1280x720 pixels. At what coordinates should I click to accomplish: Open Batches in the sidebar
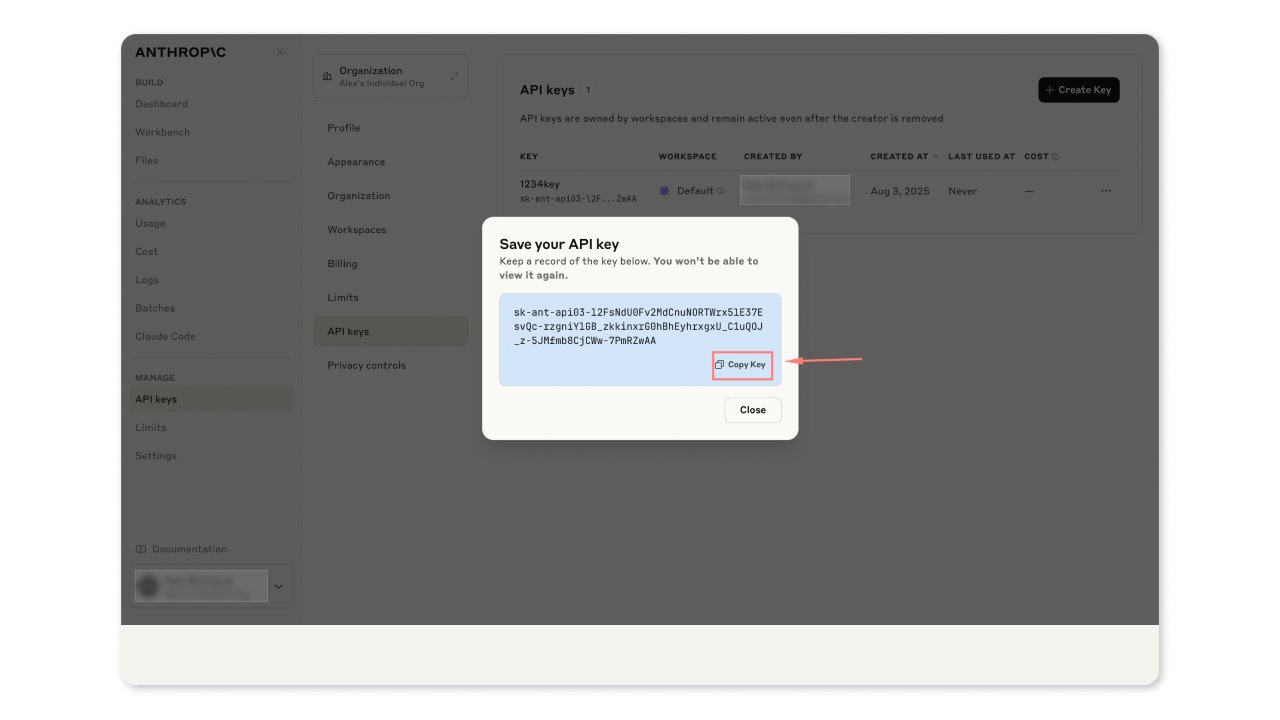(x=155, y=308)
